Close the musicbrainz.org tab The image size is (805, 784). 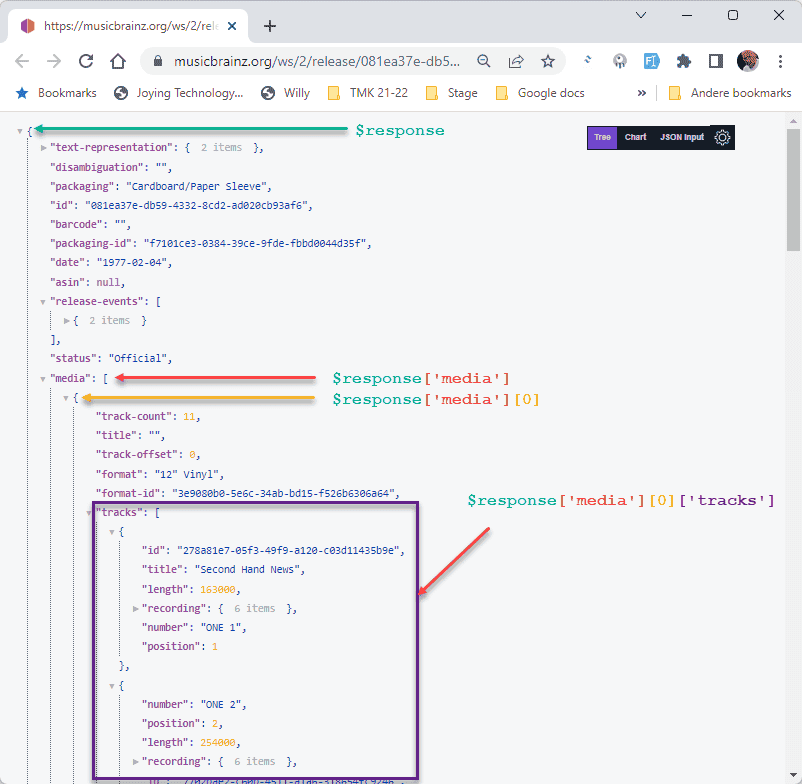[x=232, y=26]
